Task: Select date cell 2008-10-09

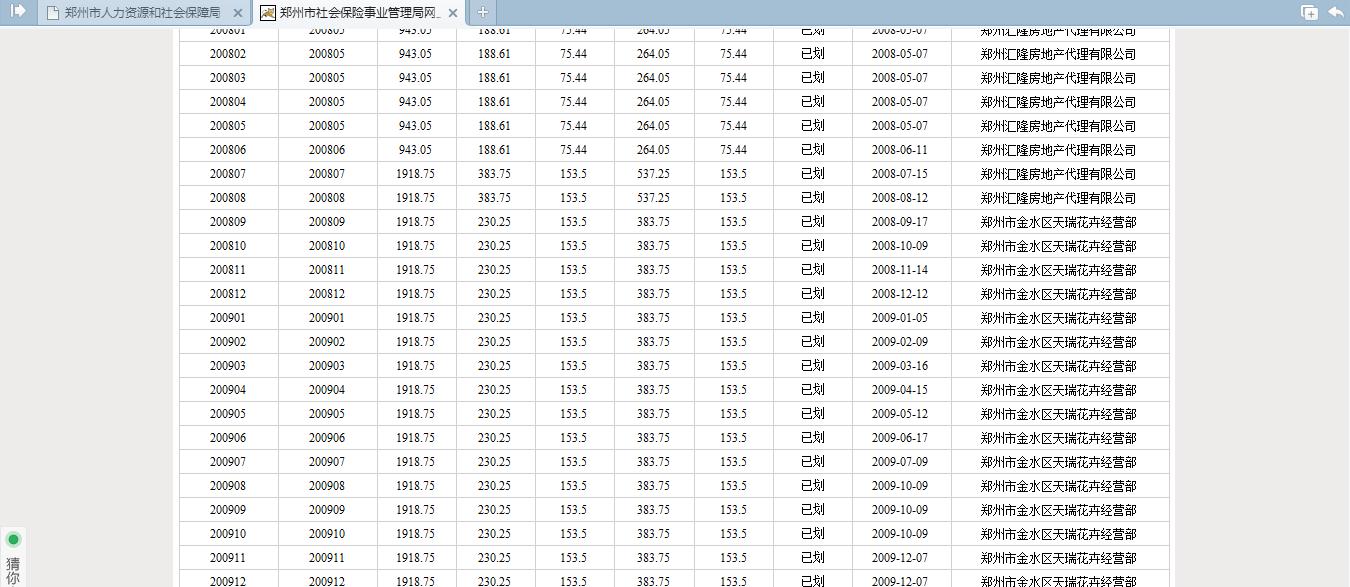Action: [x=900, y=246]
